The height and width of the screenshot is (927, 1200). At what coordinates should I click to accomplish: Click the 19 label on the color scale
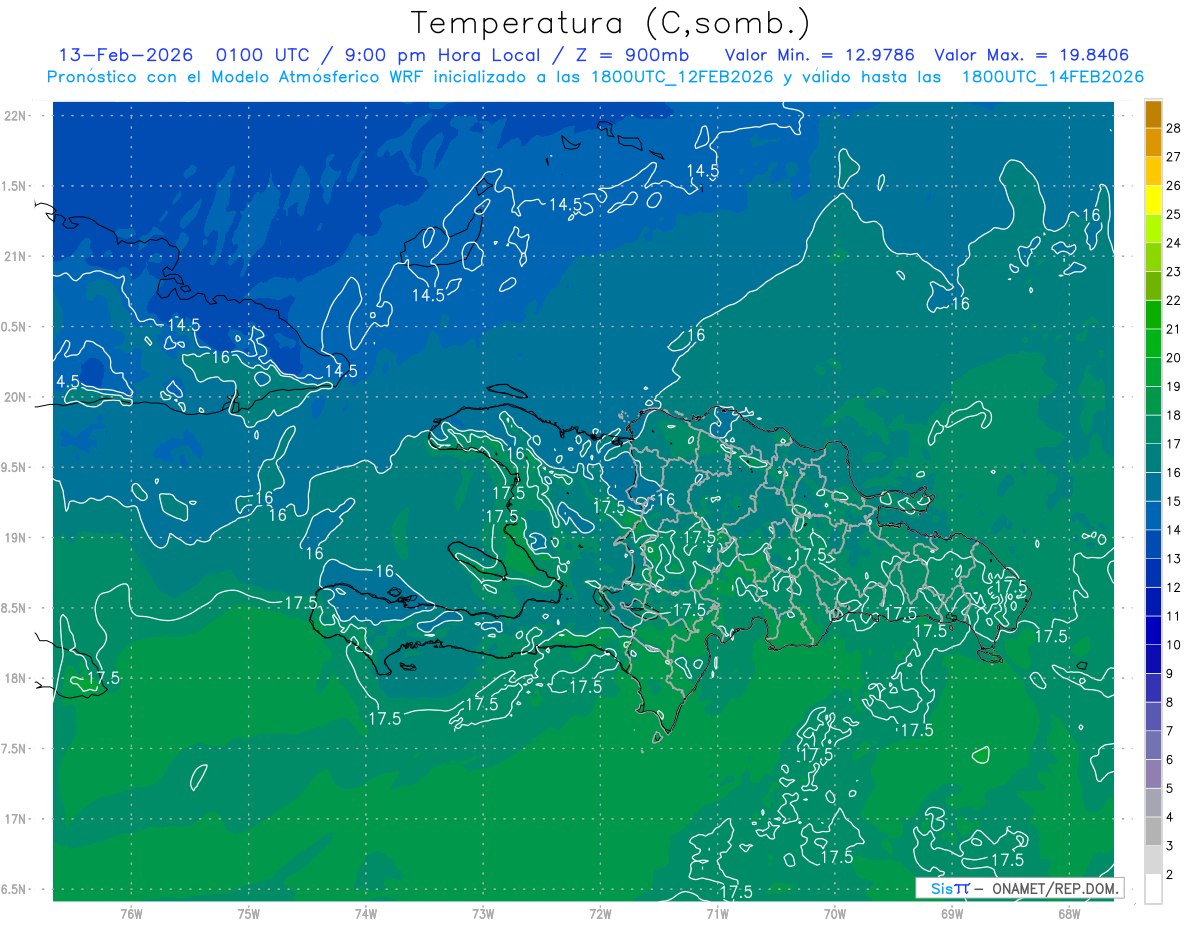click(x=1174, y=386)
